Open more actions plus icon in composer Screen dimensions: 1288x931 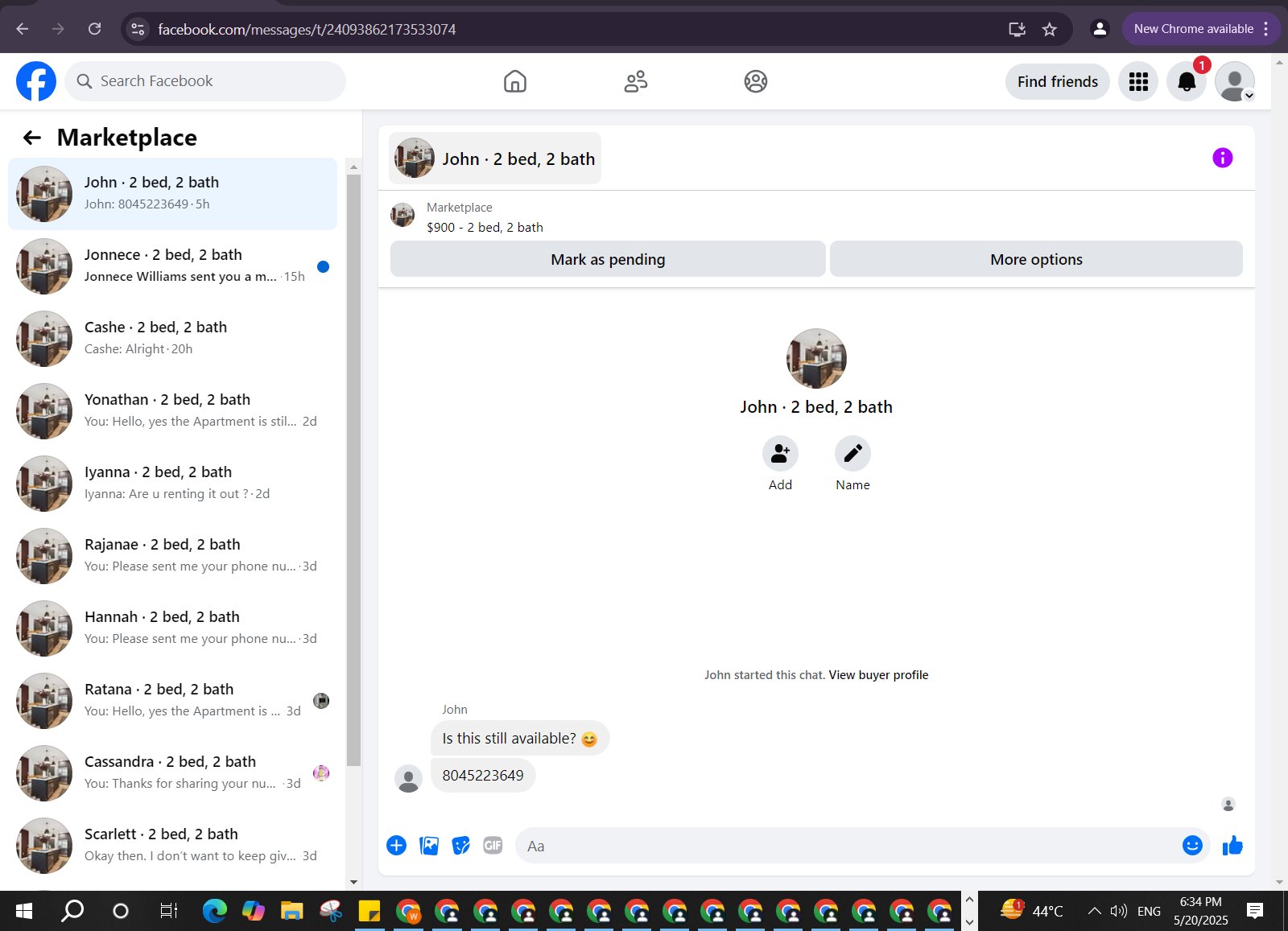click(396, 845)
